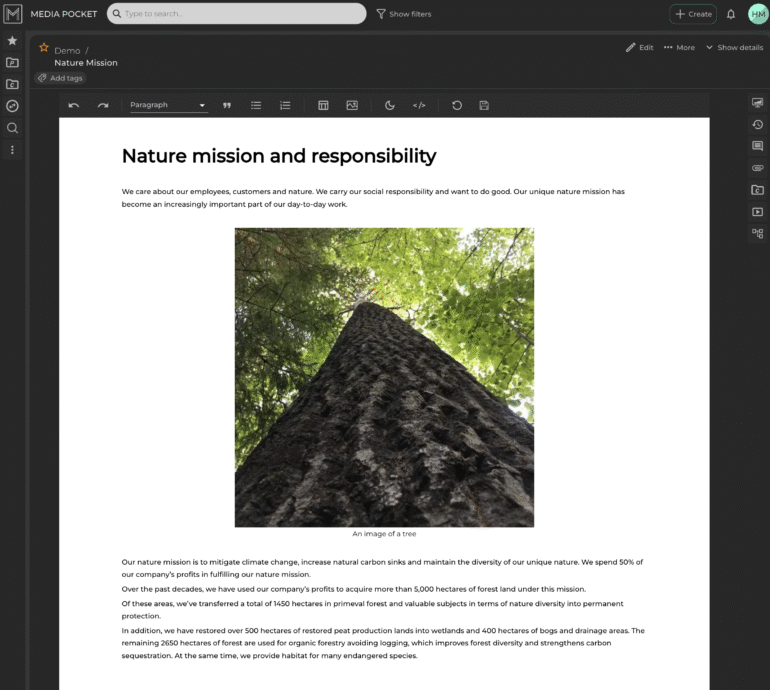
Task: Apply block quote formatting
Action: [x=227, y=105]
